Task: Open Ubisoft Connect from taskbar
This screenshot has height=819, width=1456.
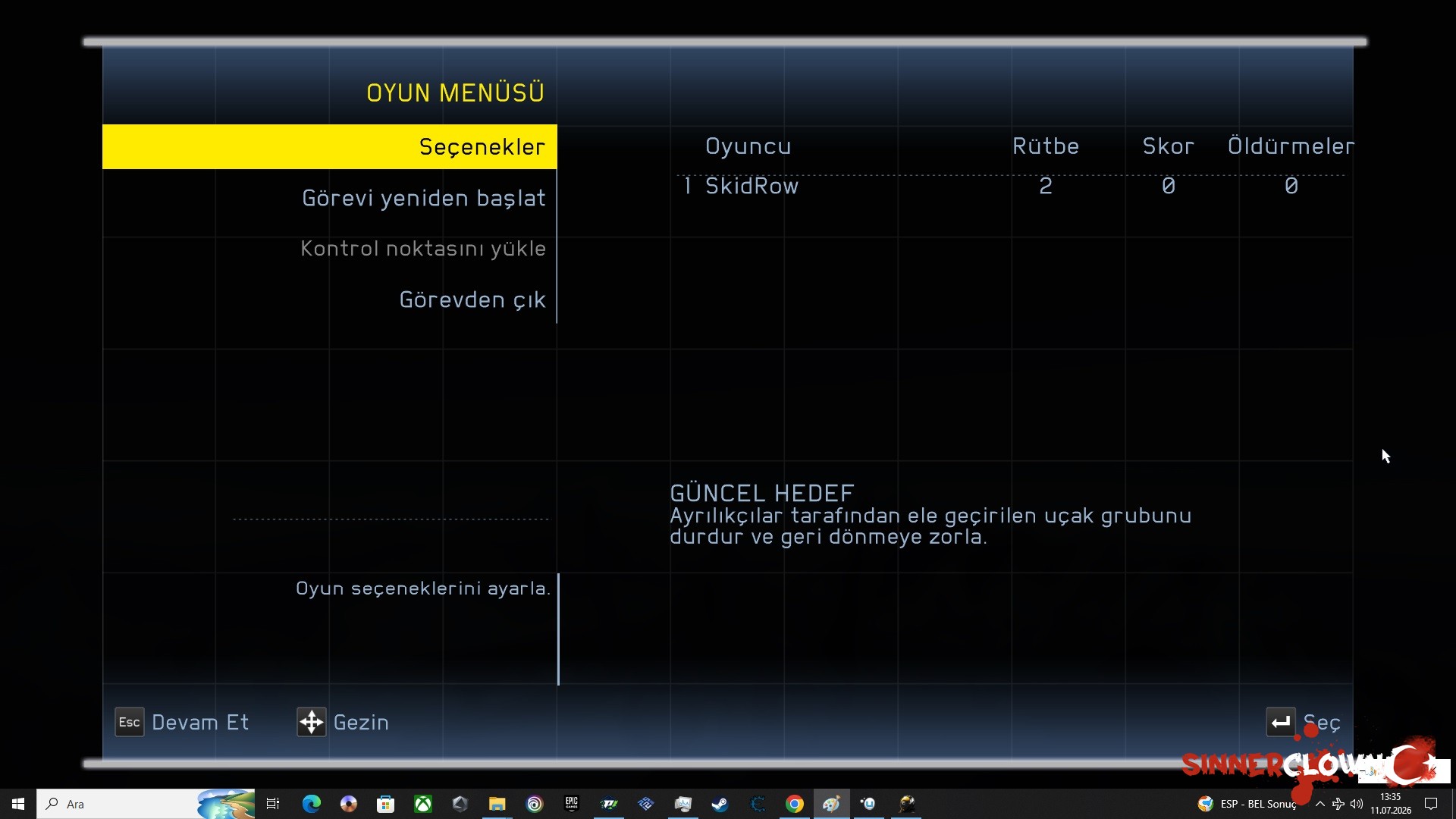Action: (535, 804)
